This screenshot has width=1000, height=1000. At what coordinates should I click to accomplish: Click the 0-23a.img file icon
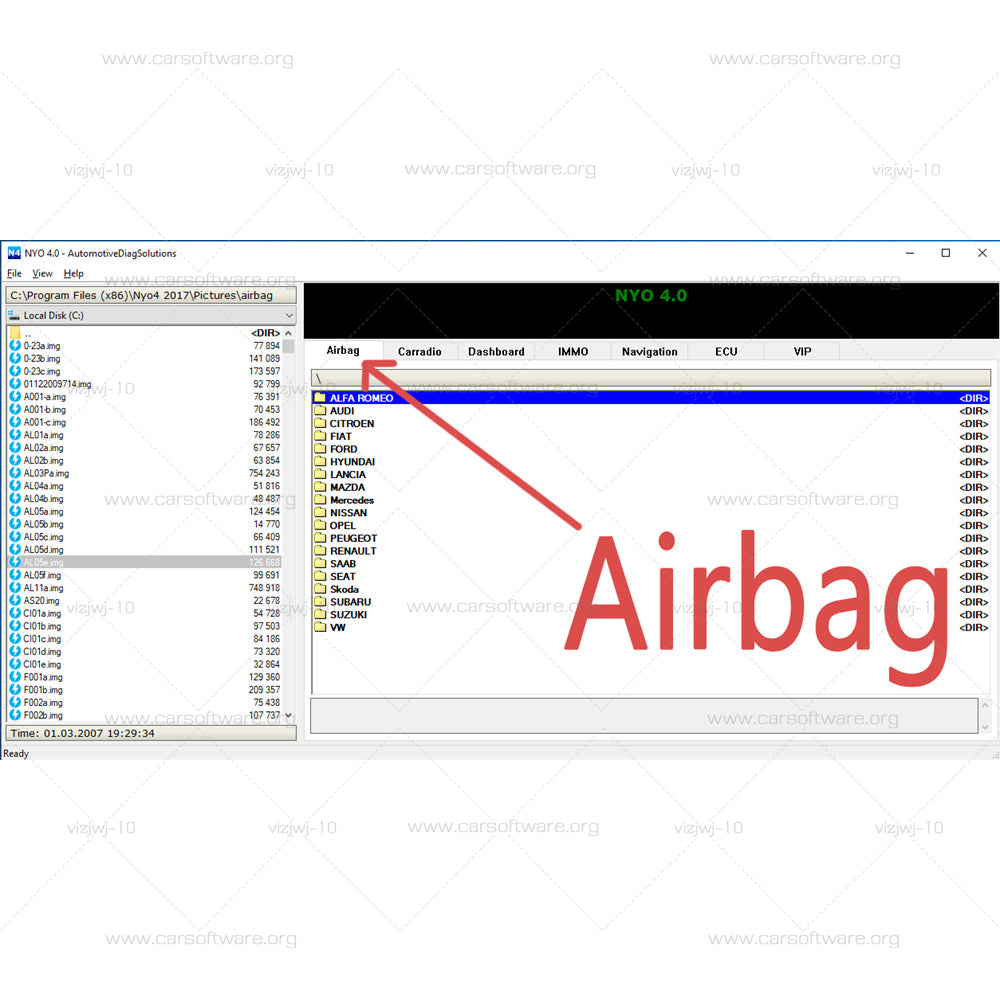pos(15,346)
